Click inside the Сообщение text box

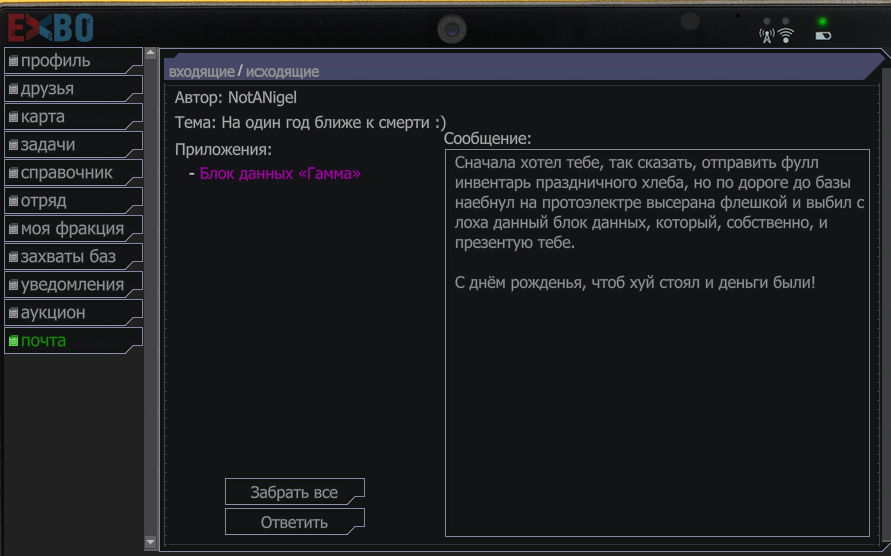click(x=657, y=343)
